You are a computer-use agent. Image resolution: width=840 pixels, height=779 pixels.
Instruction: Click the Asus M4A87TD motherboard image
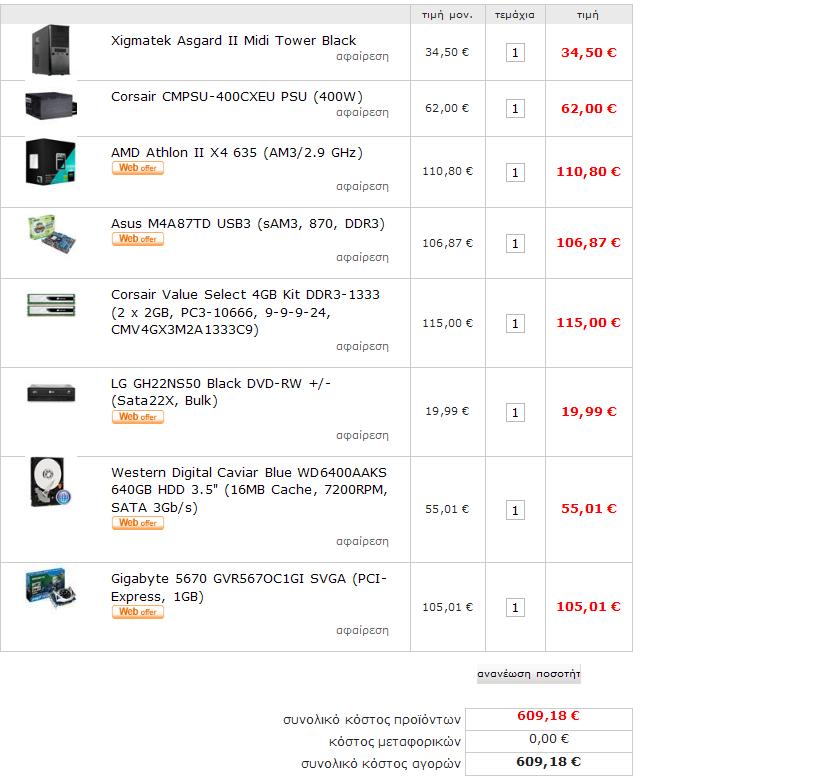51,234
